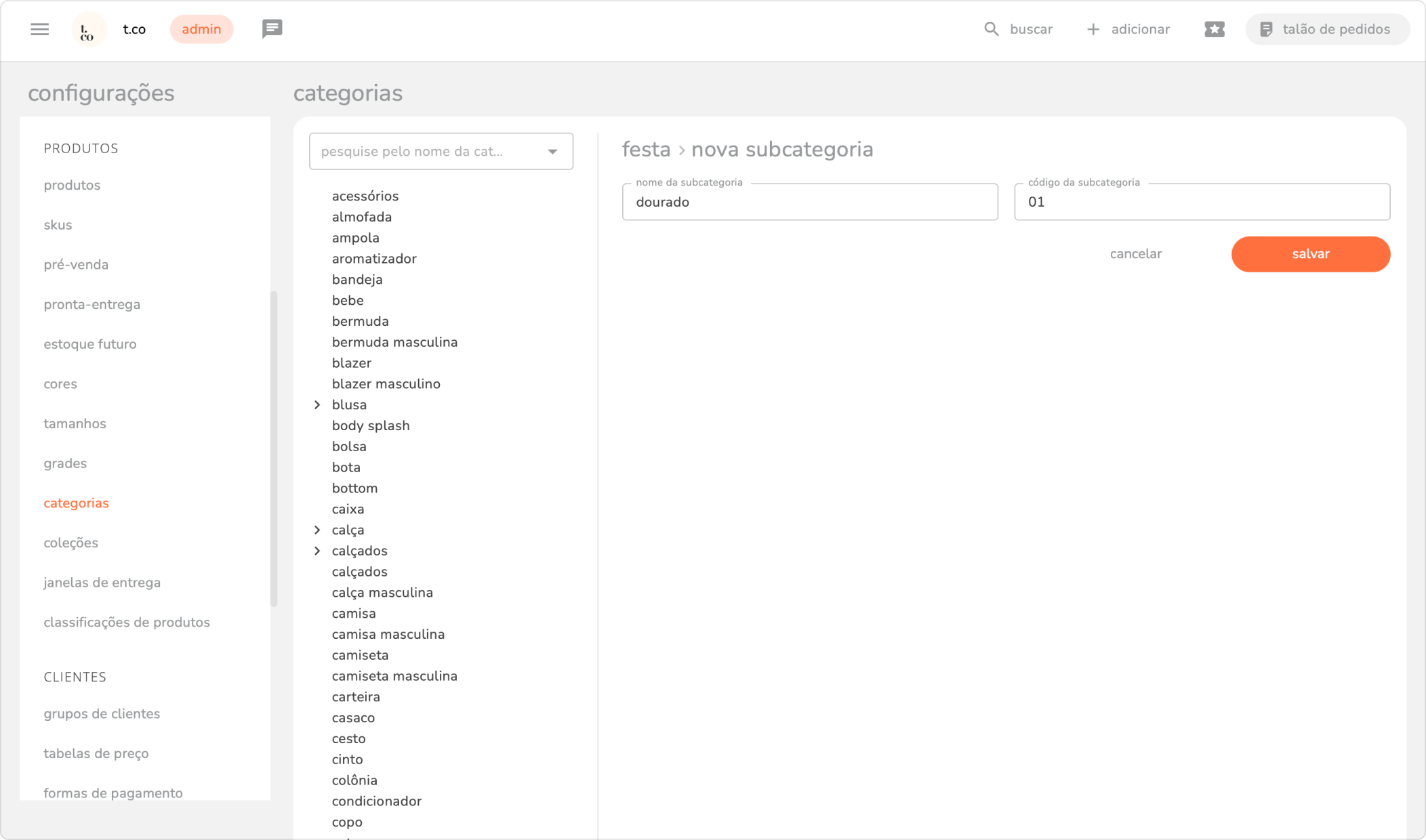Open the category search dropdown arrow
The height and width of the screenshot is (840, 1426).
click(x=552, y=151)
